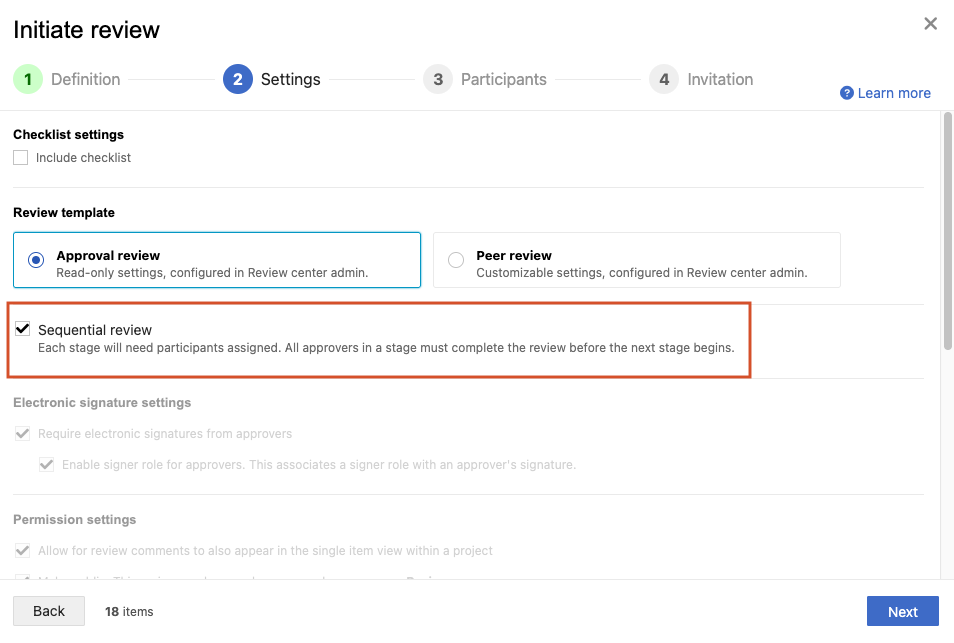Choose the Peer review template
Image resolution: width=954 pixels, height=643 pixels.
(x=636, y=260)
